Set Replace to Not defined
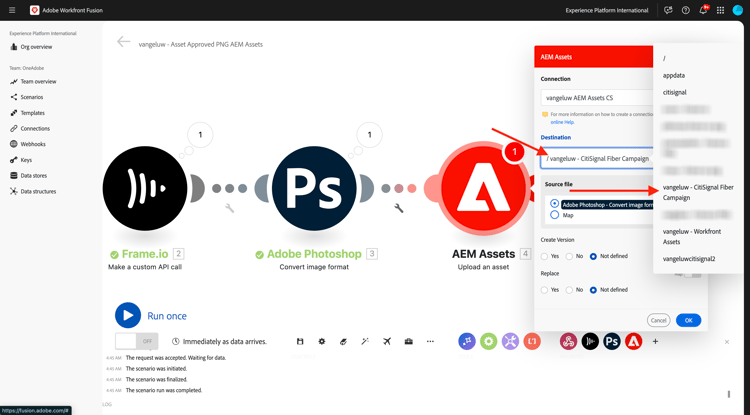Screen dimensions: 750x415 pos(593,290)
